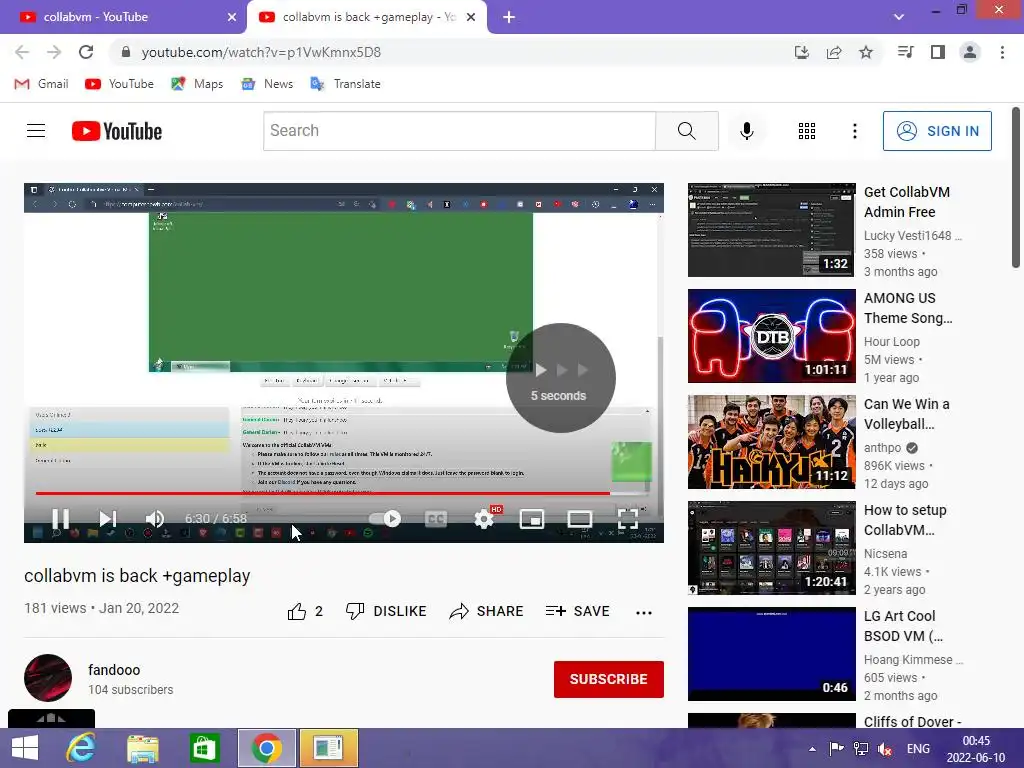
Task: Open more actions ellipsis under video
Action: point(644,613)
